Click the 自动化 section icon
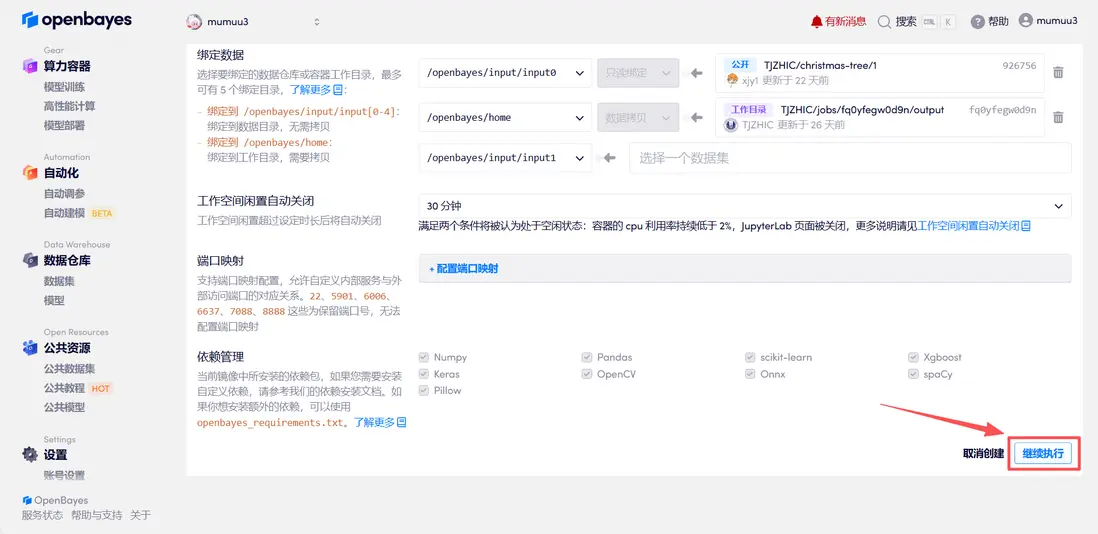 tap(29, 172)
